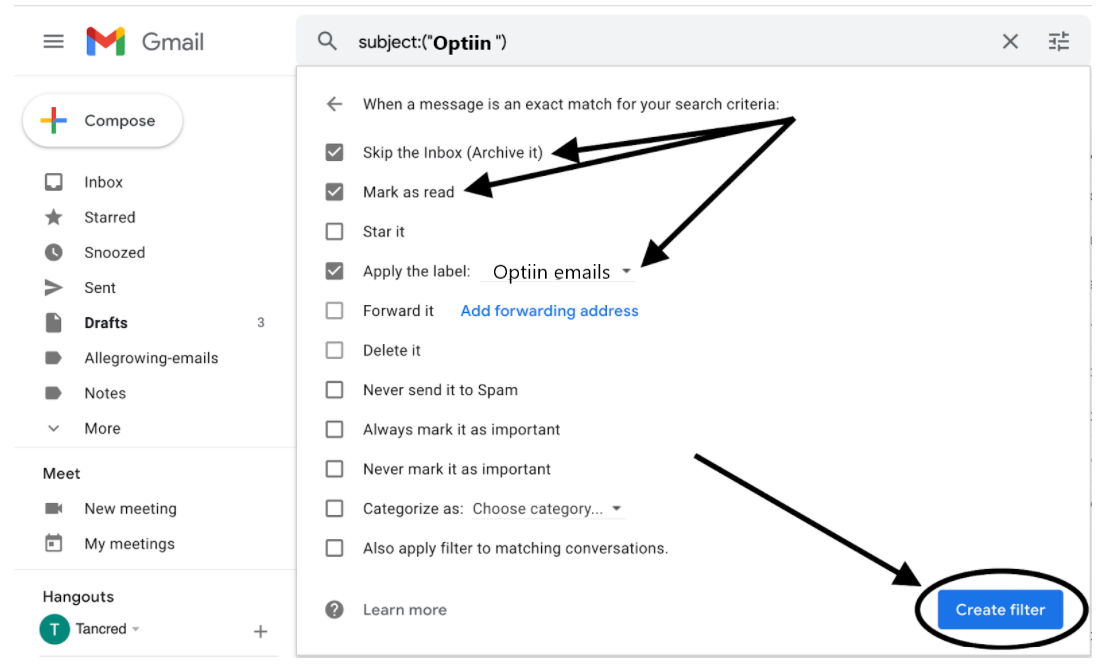The height and width of the screenshot is (665, 1102).
Task: Check the Delete it option
Action: [x=335, y=350]
